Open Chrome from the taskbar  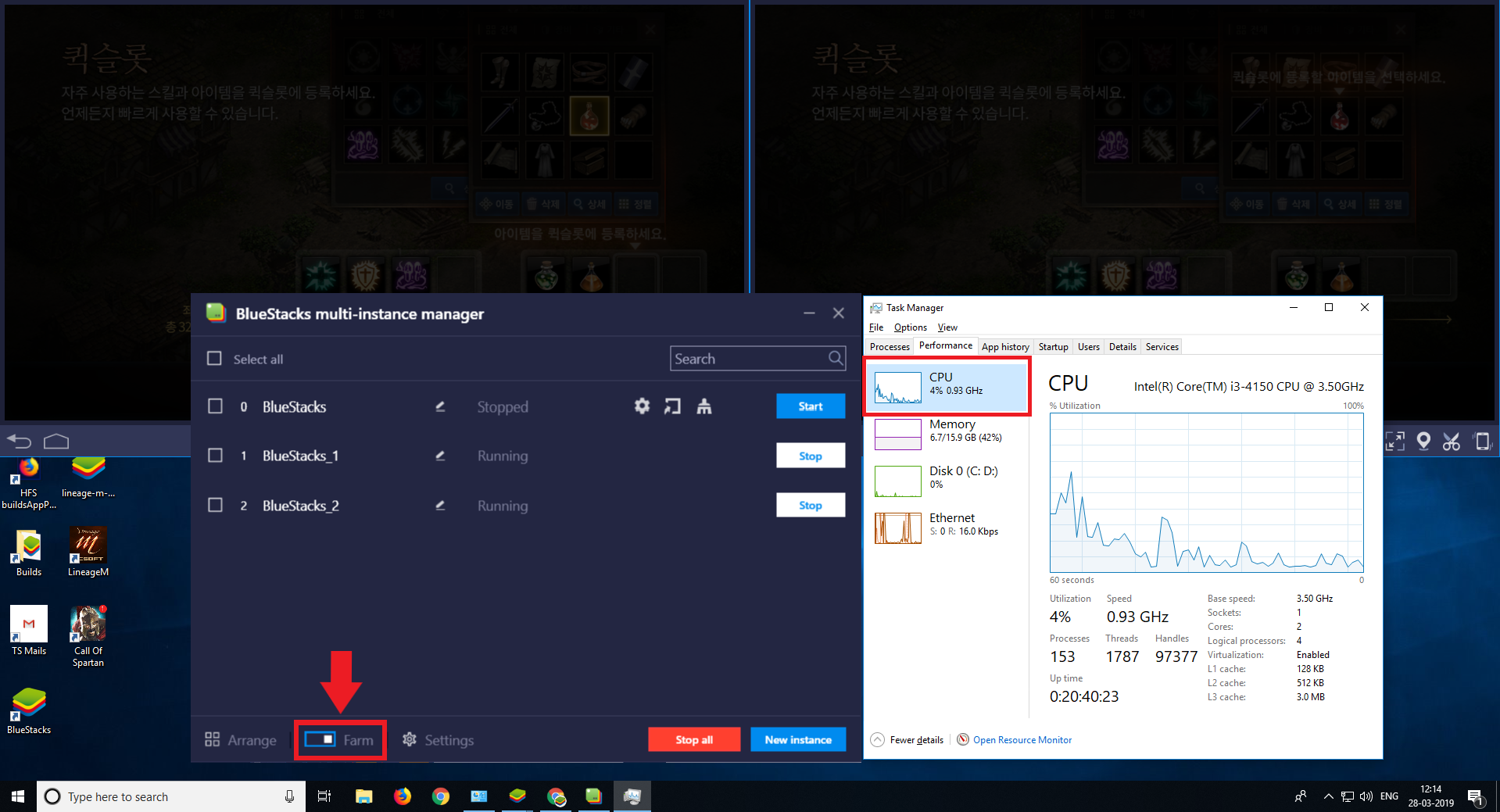[441, 796]
